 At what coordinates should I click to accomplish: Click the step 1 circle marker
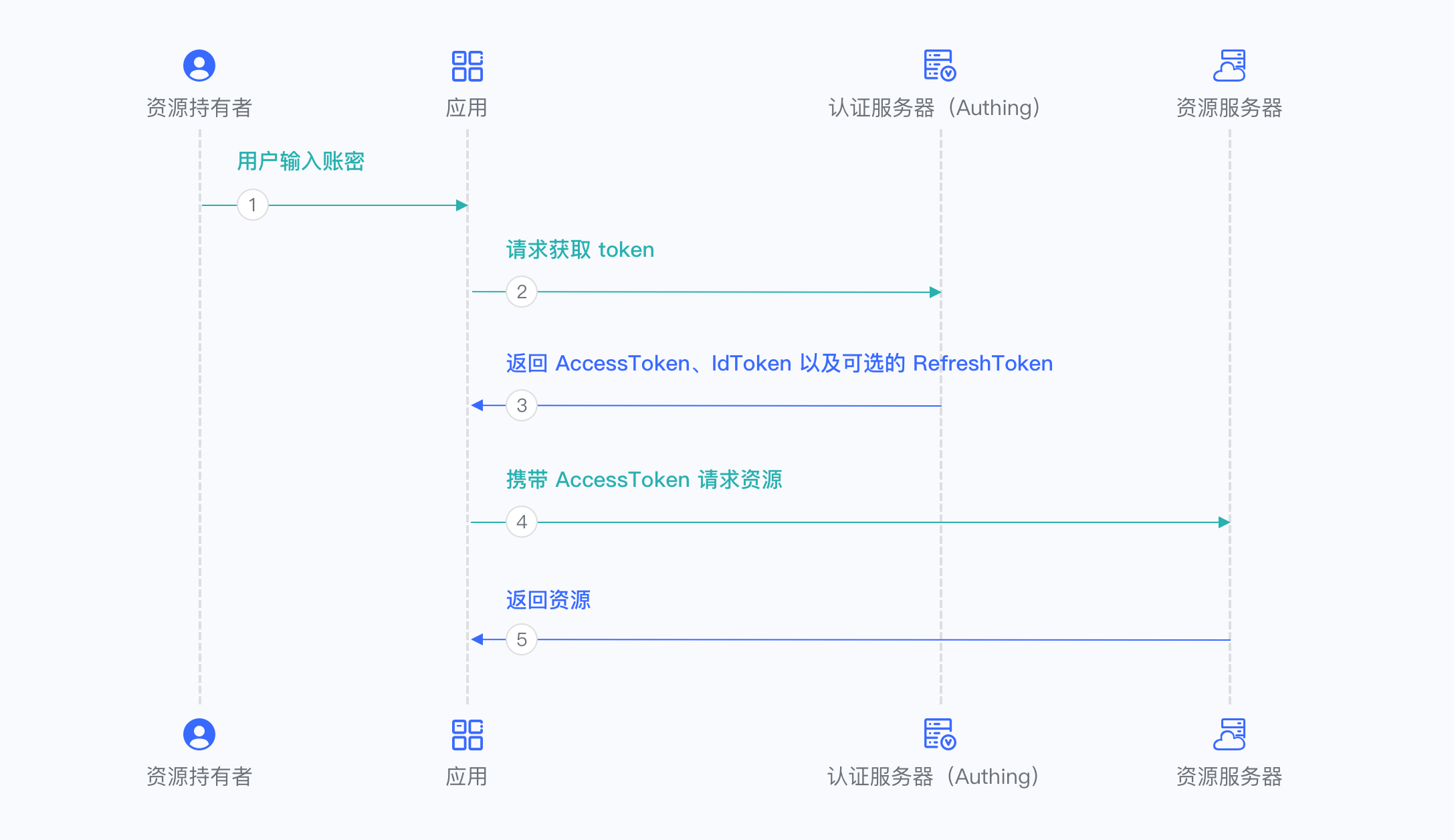[253, 205]
